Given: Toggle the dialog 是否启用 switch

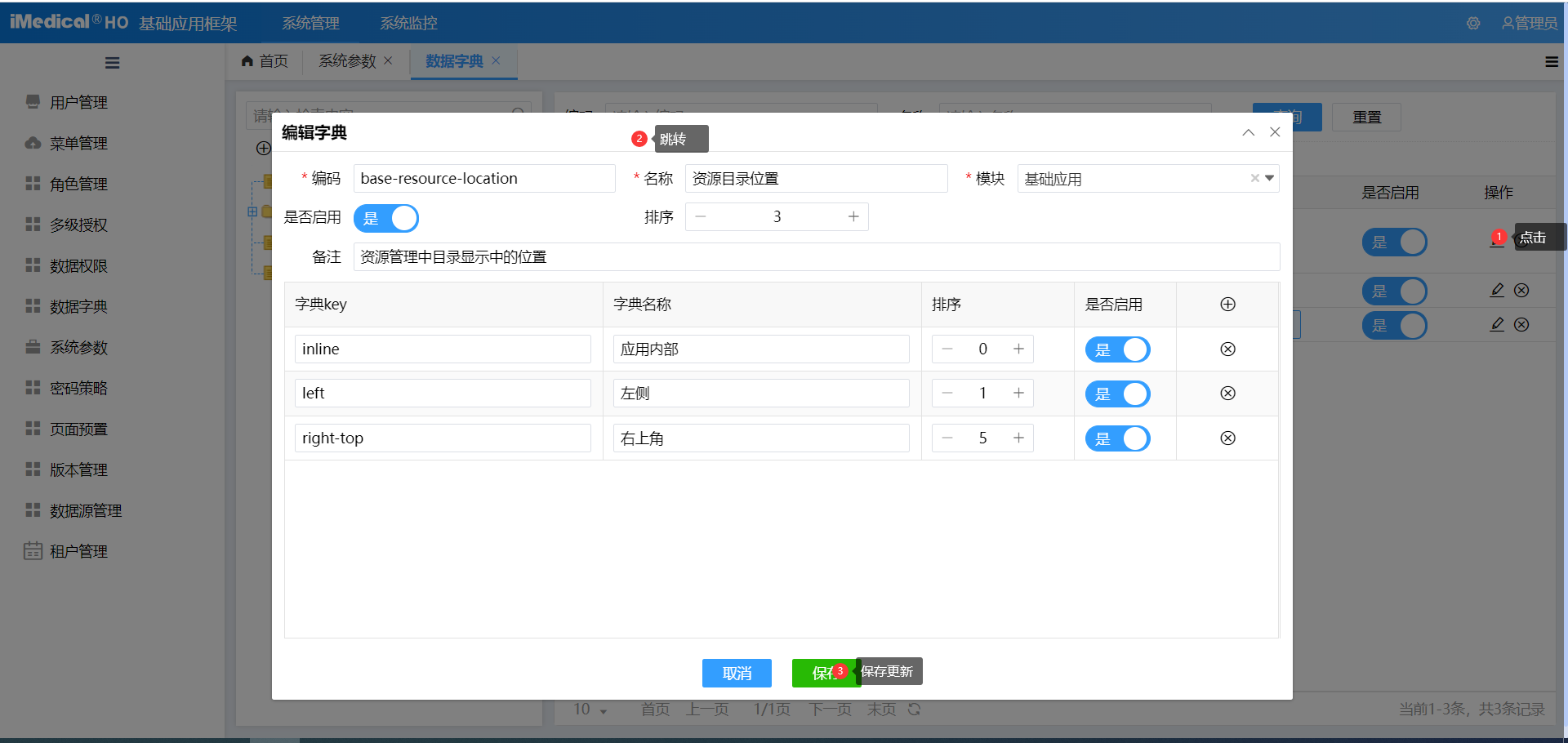Looking at the screenshot, I should pos(386,218).
